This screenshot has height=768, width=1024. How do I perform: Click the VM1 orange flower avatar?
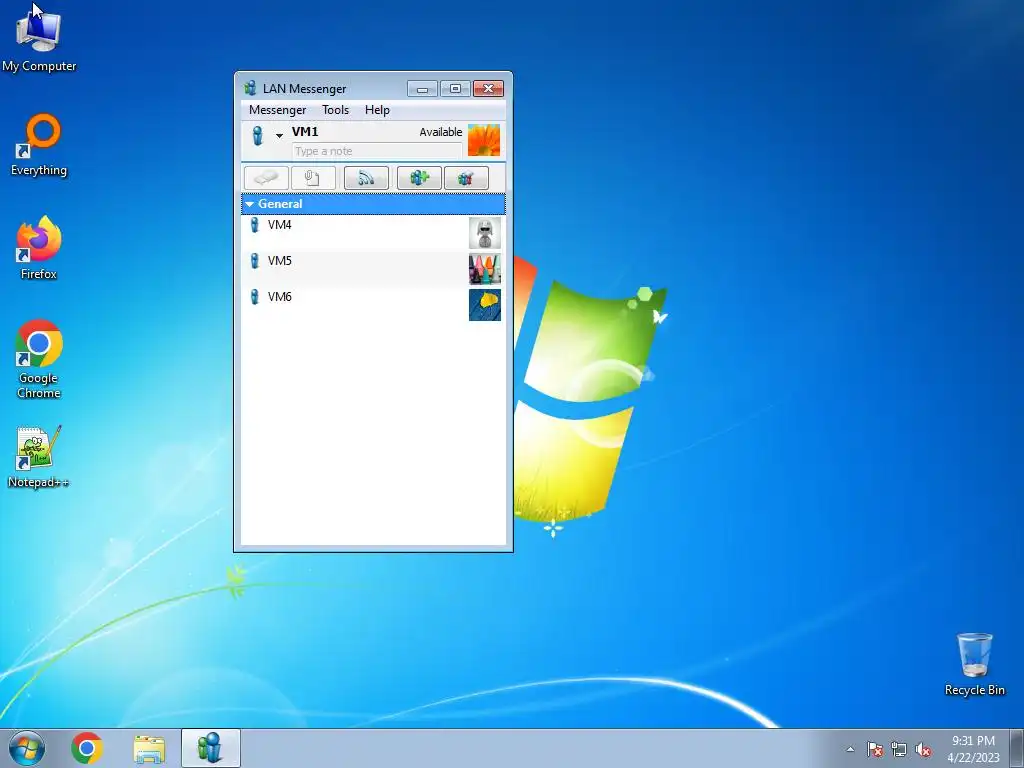(484, 140)
